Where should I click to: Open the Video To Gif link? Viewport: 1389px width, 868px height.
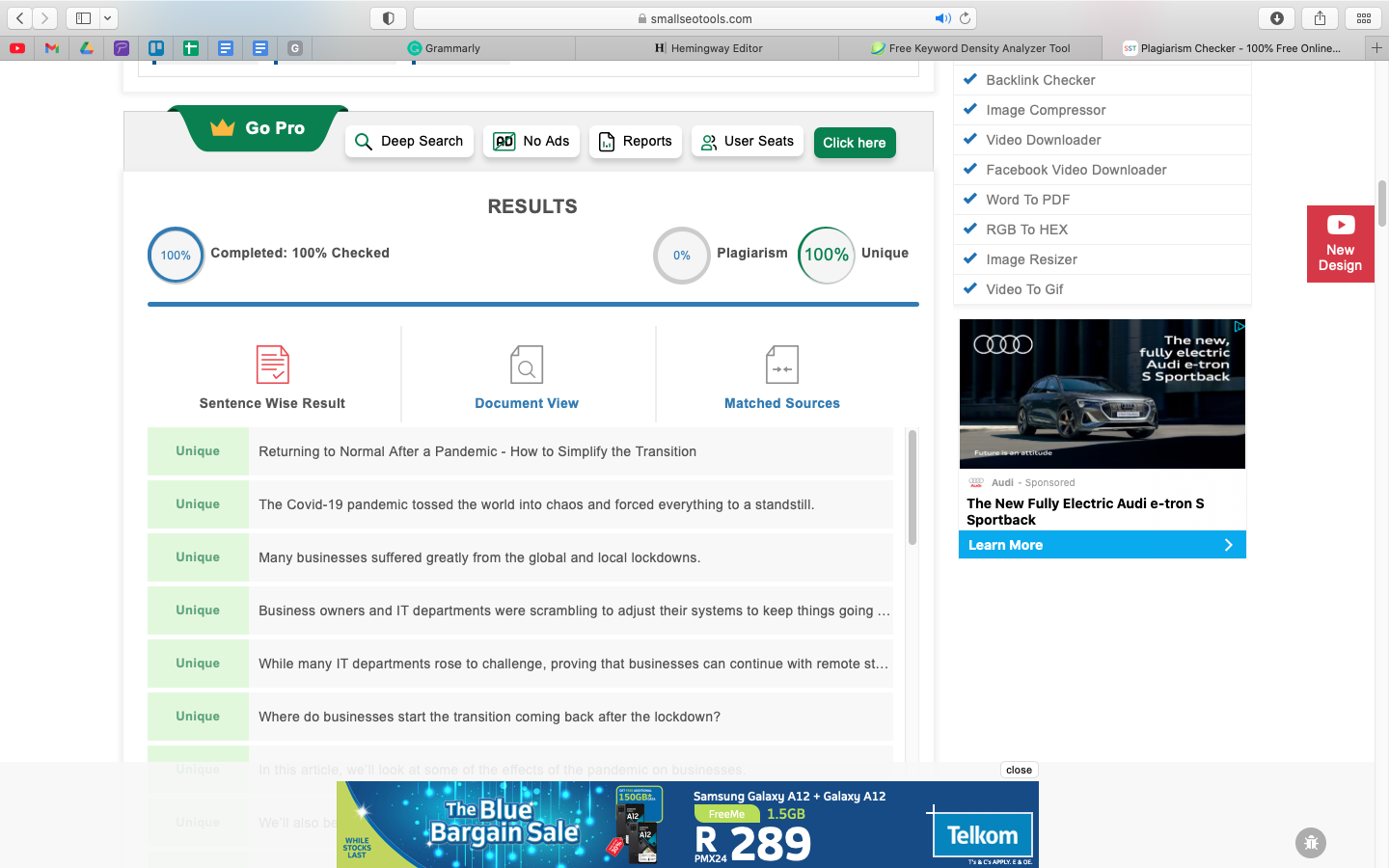pos(1024,289)
